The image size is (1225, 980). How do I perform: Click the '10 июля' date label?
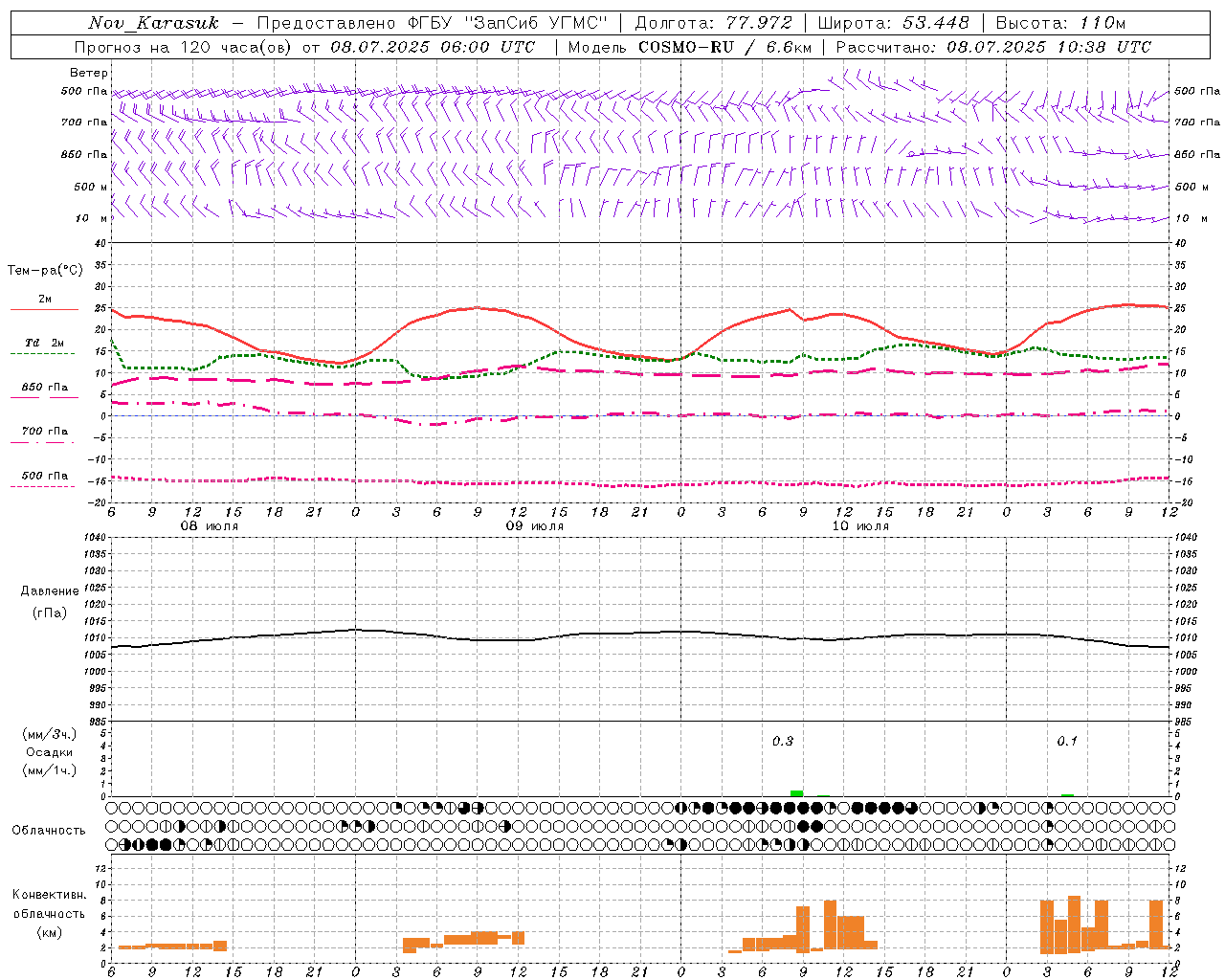coord(860,526)
